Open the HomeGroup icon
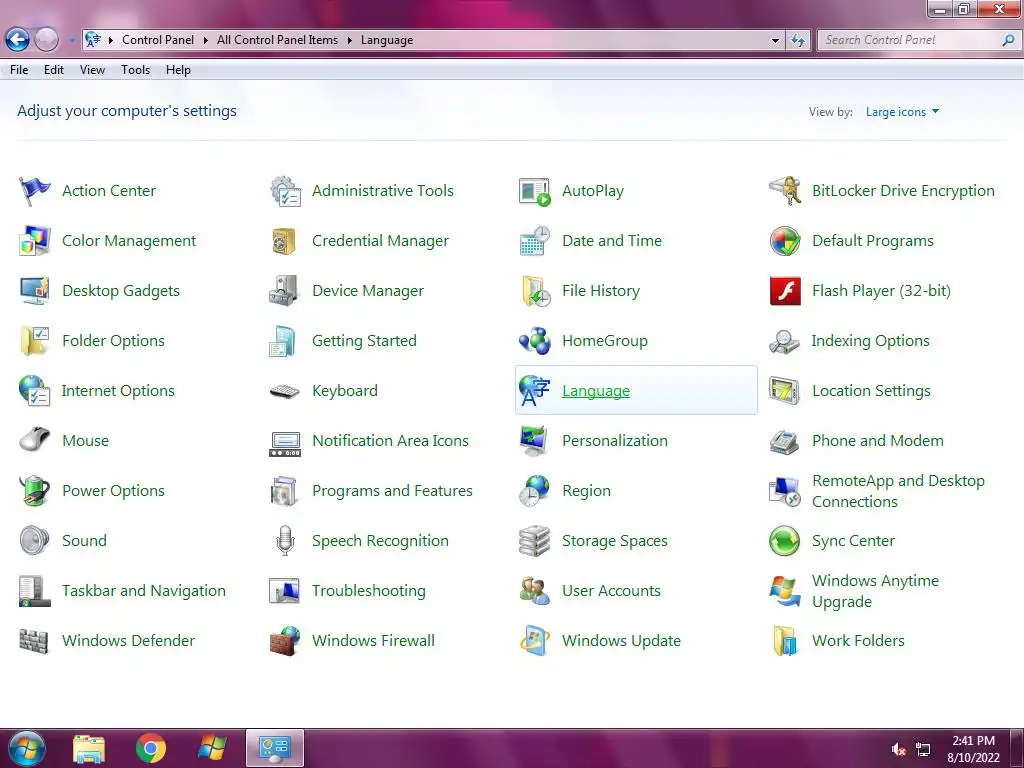The height and width of the screenshot is (768, 1024). 535,341
